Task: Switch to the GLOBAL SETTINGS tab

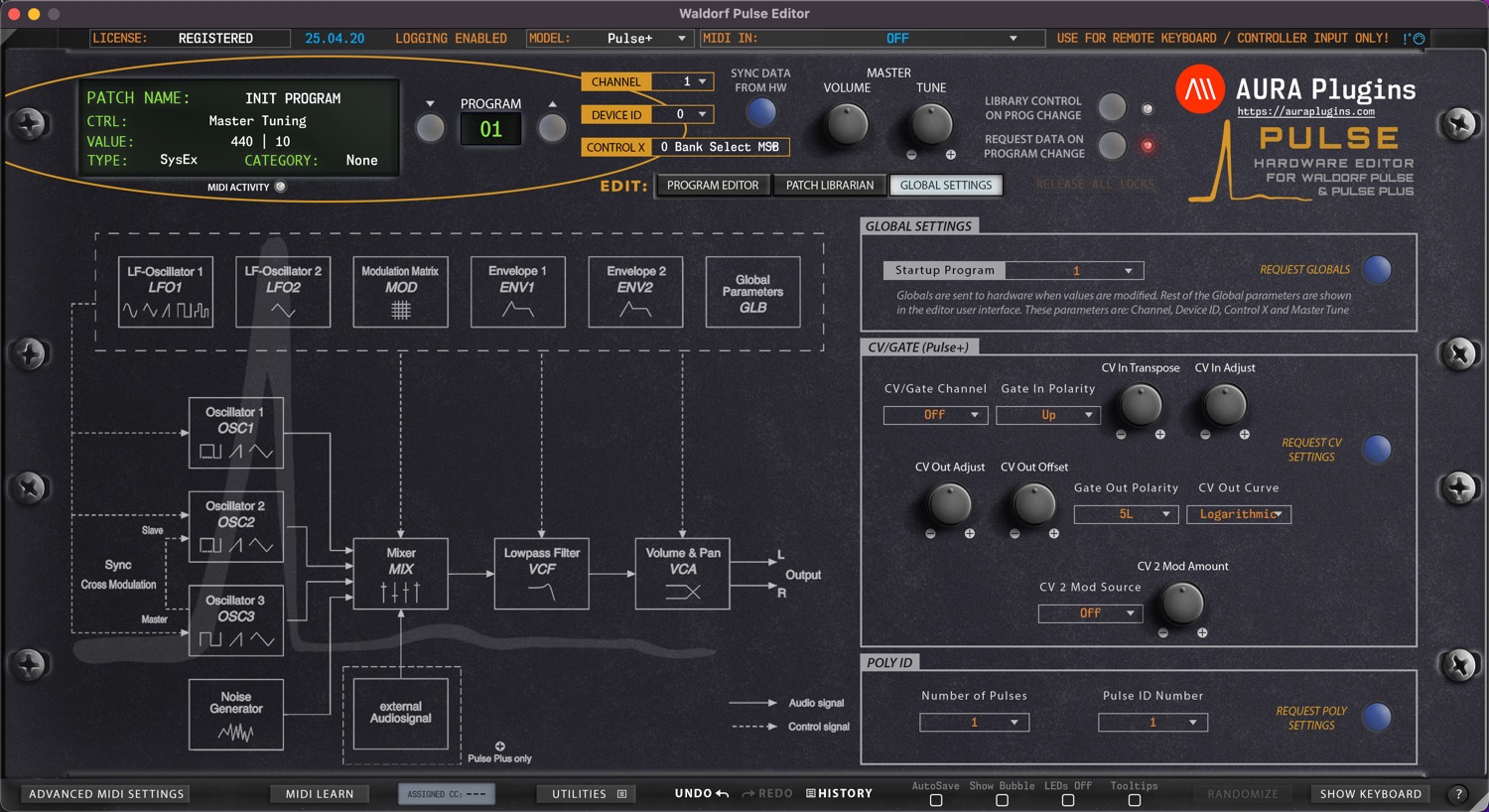Action: point(946,186)
